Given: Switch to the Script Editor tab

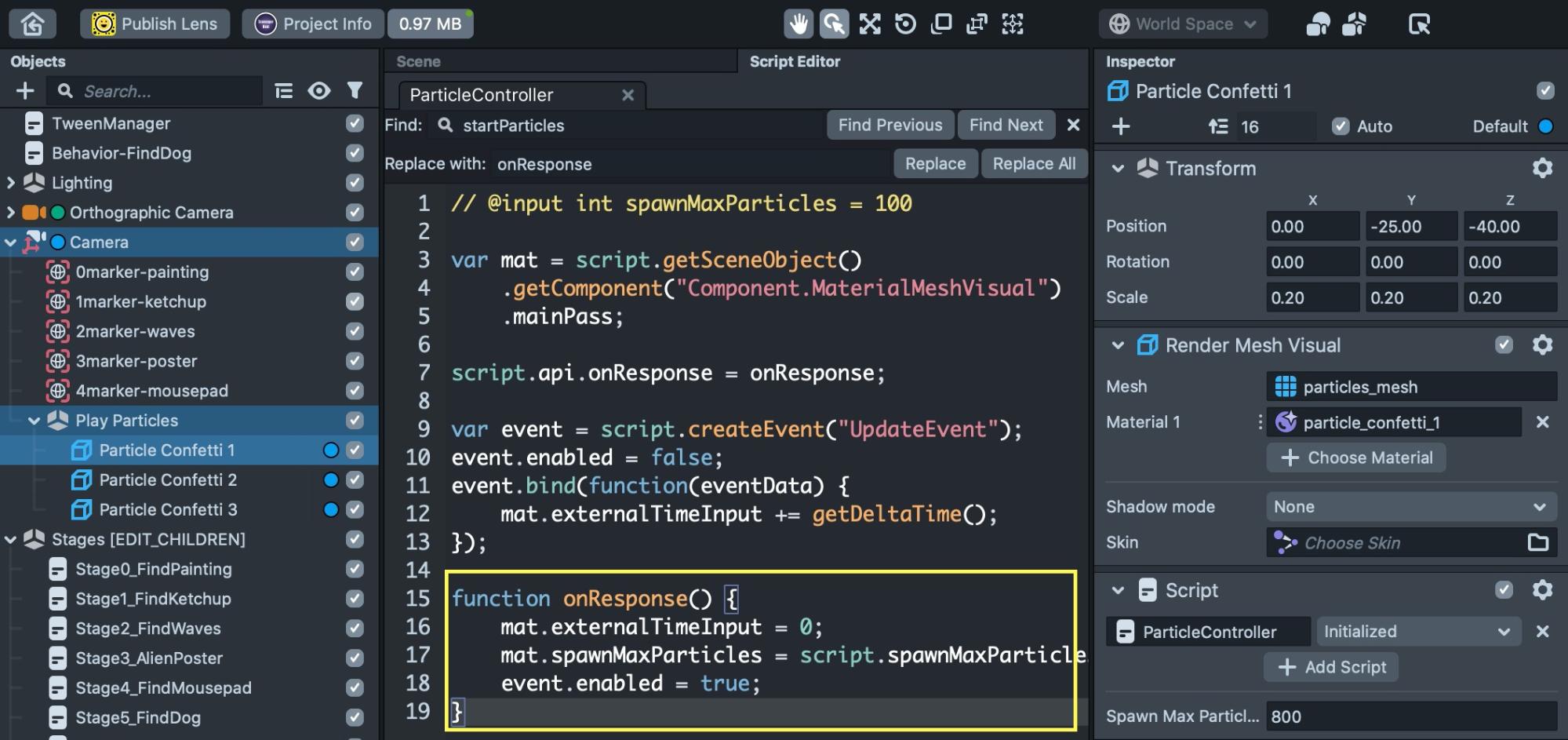Looking at the screenshot, I should [x=795, y=61].
